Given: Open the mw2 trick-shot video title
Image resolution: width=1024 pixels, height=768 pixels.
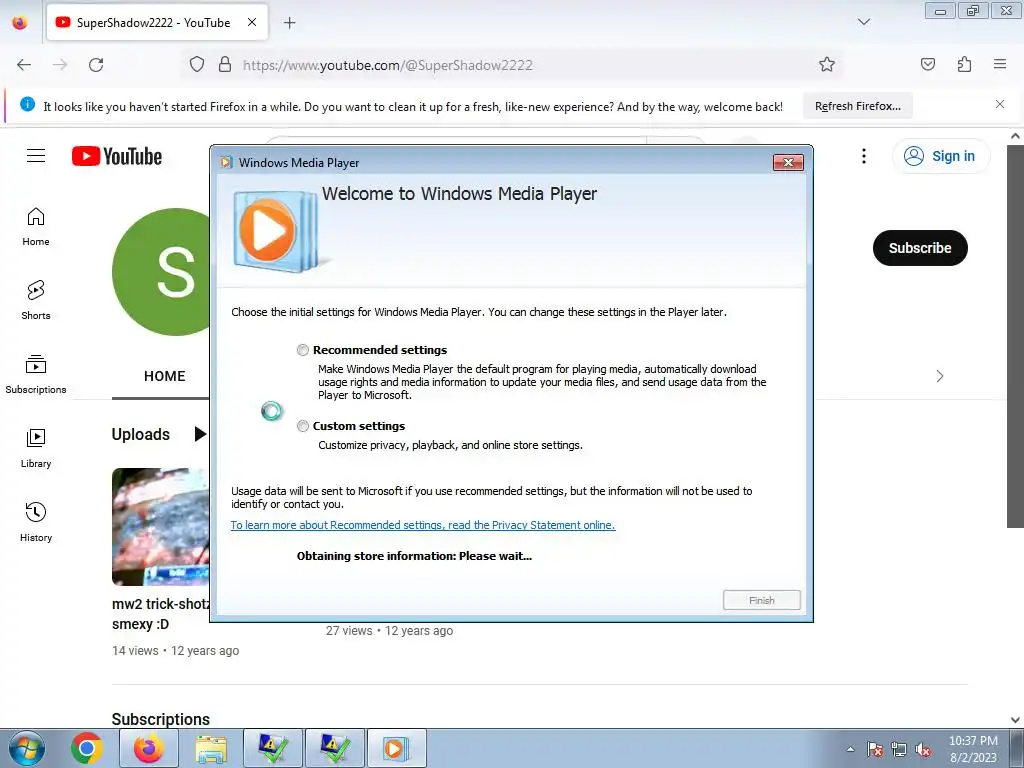Looking at the screenshot, I should point(161,614).
